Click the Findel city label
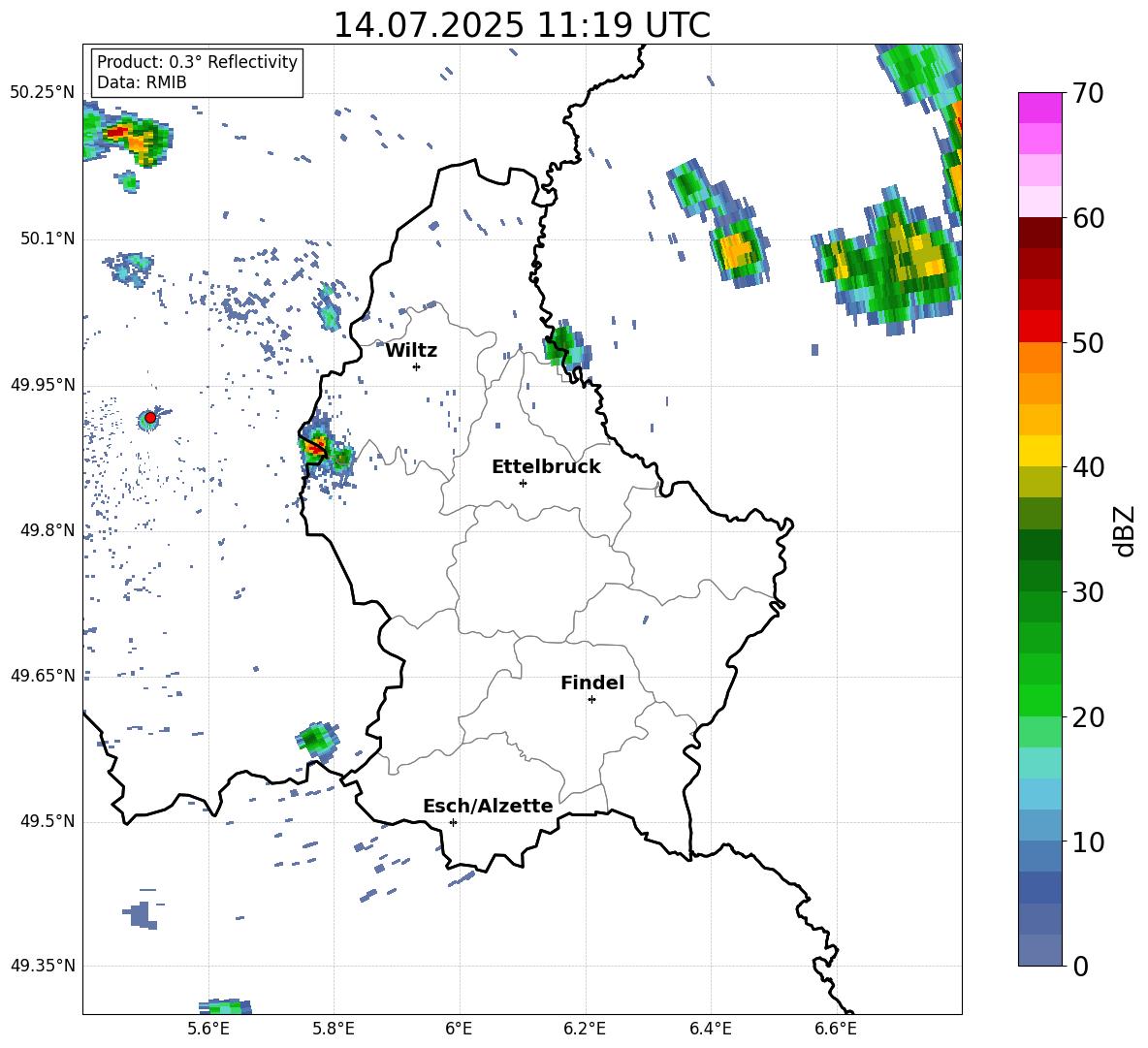The image size is (1148, 1048). click(592, 683)
